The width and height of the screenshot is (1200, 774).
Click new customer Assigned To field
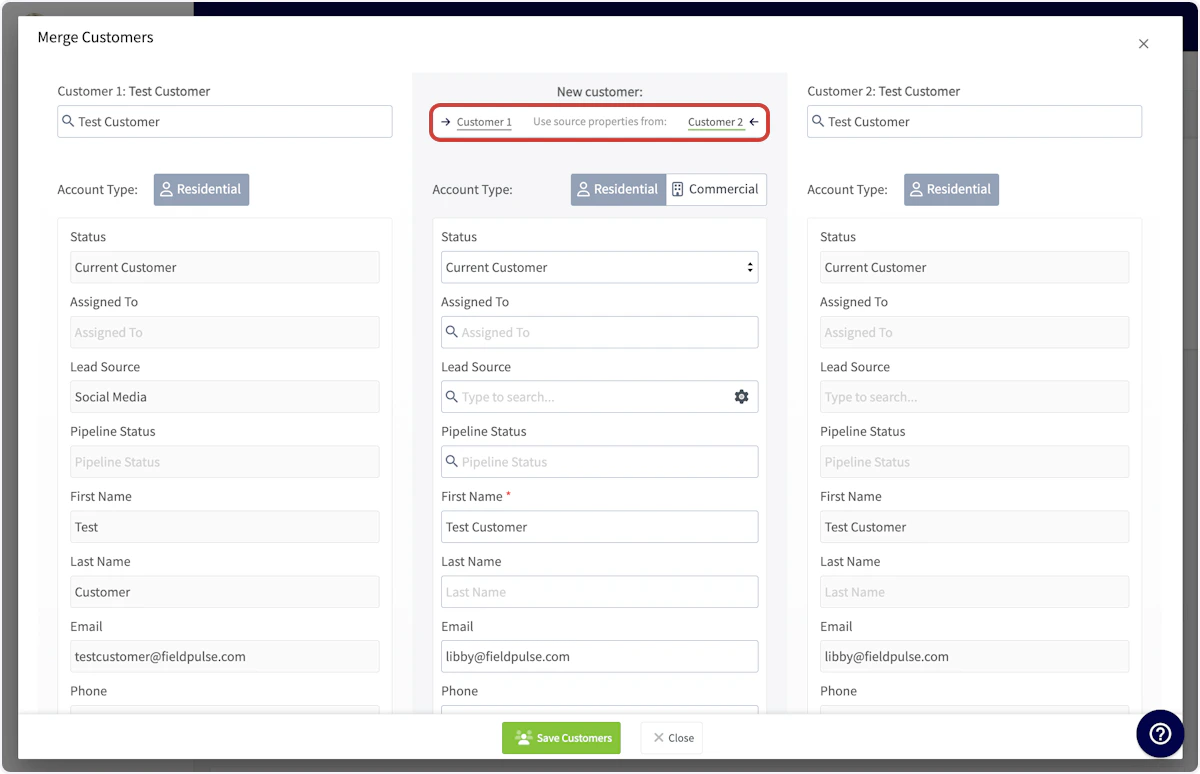tap(600, 332)
